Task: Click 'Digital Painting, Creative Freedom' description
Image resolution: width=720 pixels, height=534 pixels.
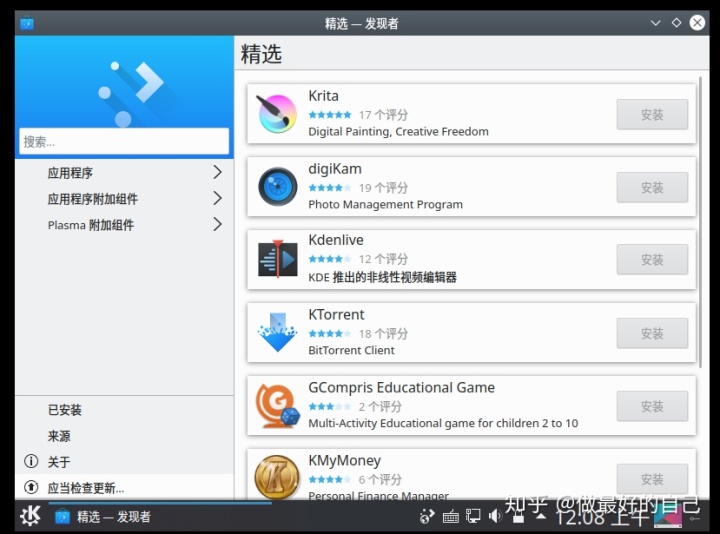Action: coord(398,132)
